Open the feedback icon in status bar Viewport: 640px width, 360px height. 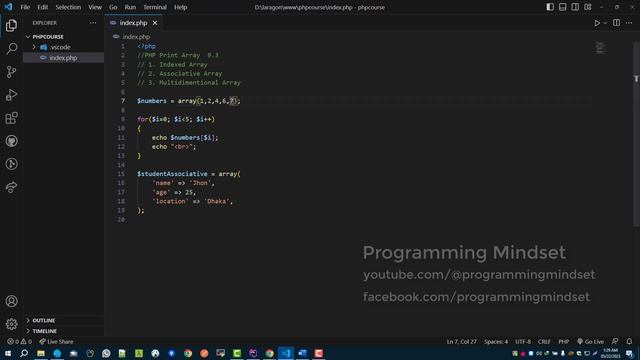click(615, 342)
